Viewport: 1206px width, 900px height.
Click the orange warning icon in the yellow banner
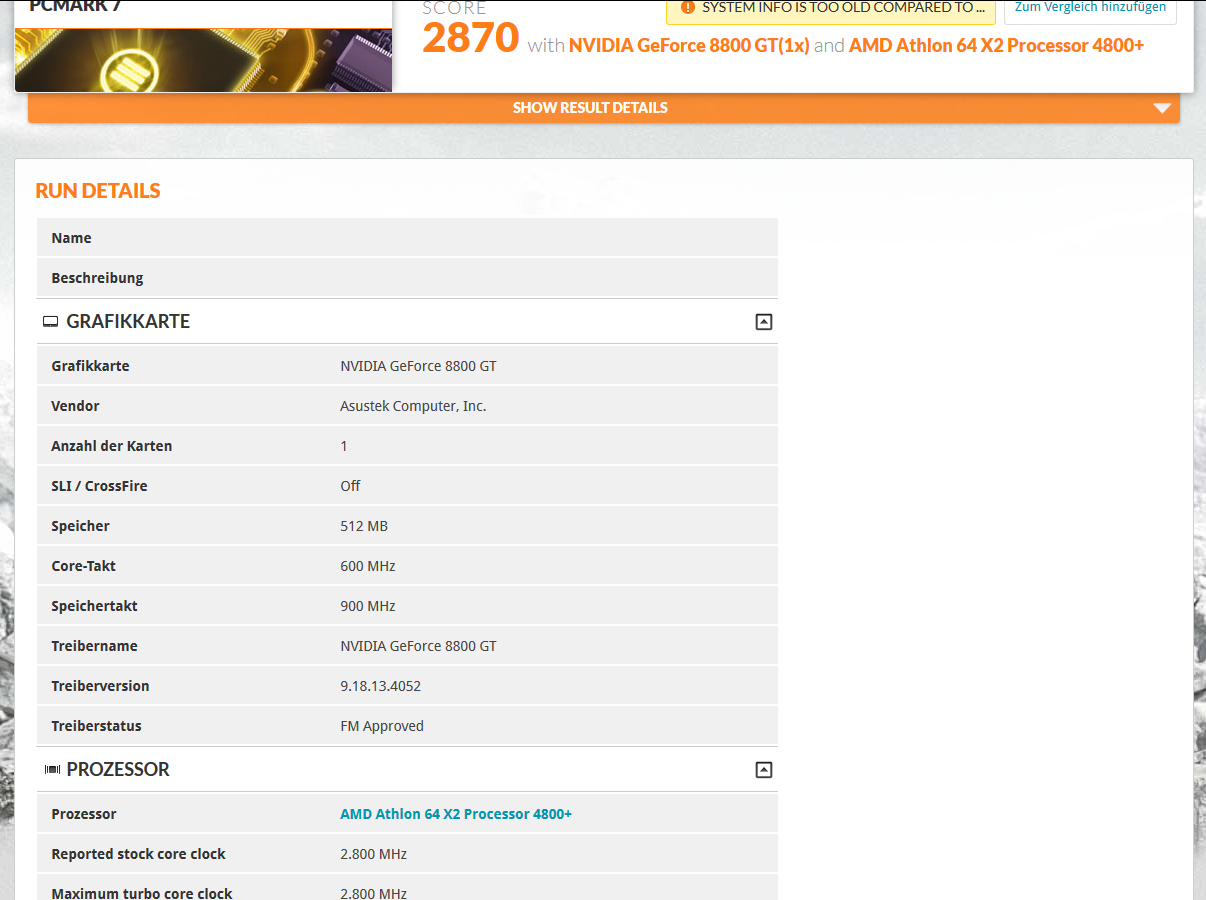[686, 7]
